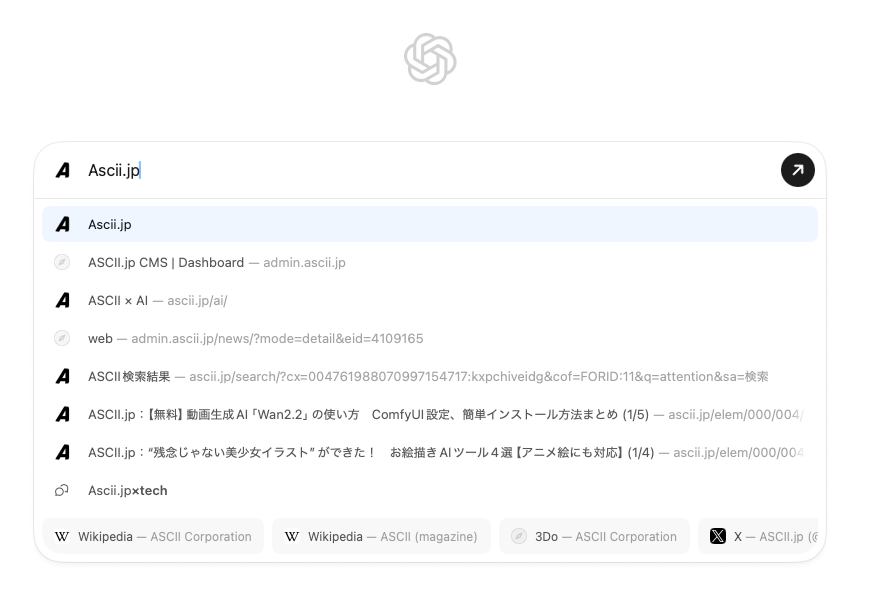Viewport: 885px width, 601px height.
Task: Click the ASCII icon of highlighted Ascii.jp row
Action: pos(63,224)
